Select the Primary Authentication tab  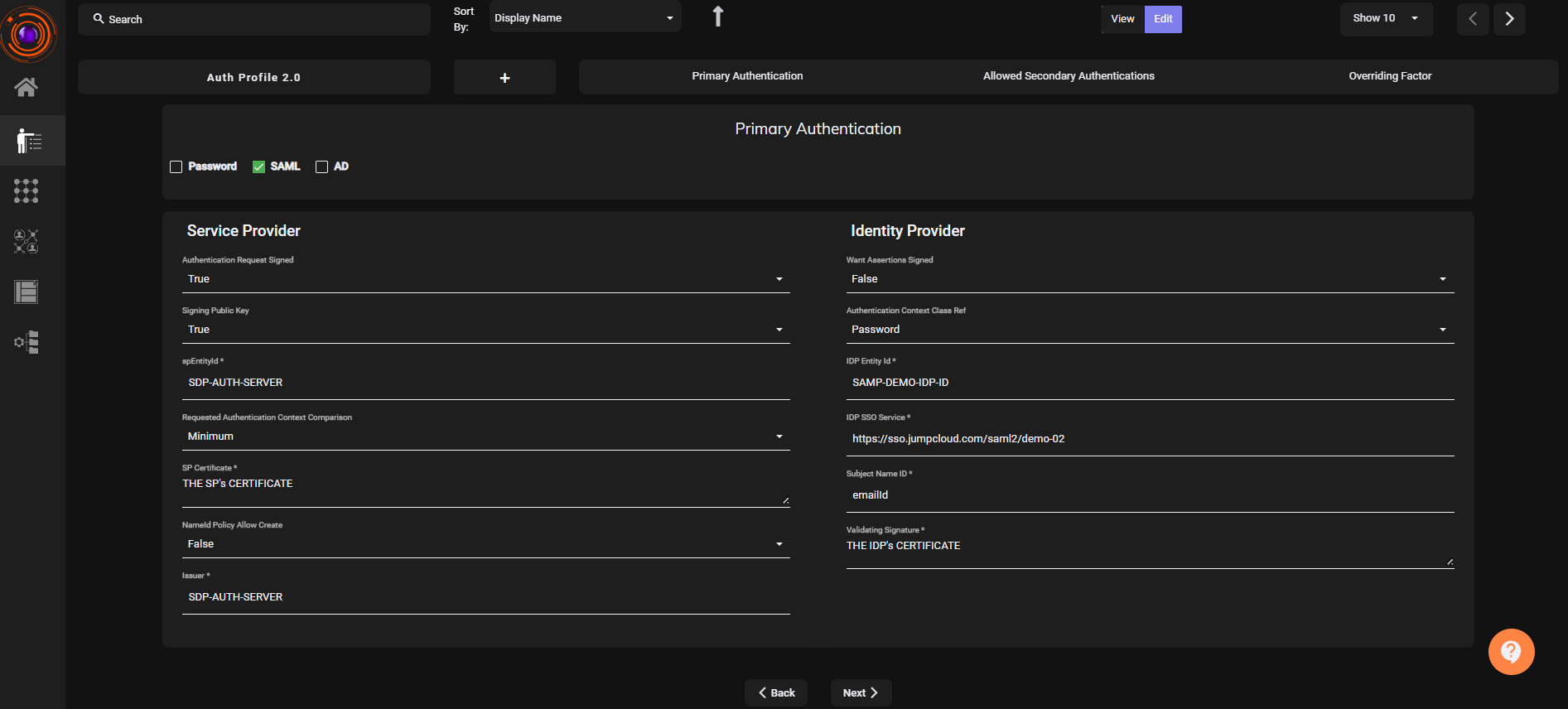pyautogui.click(x=747, y=76)
